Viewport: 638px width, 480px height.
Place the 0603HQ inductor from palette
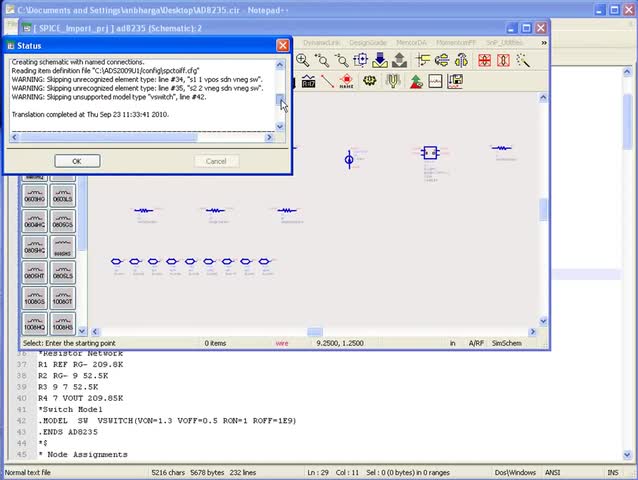pos(35,195)
